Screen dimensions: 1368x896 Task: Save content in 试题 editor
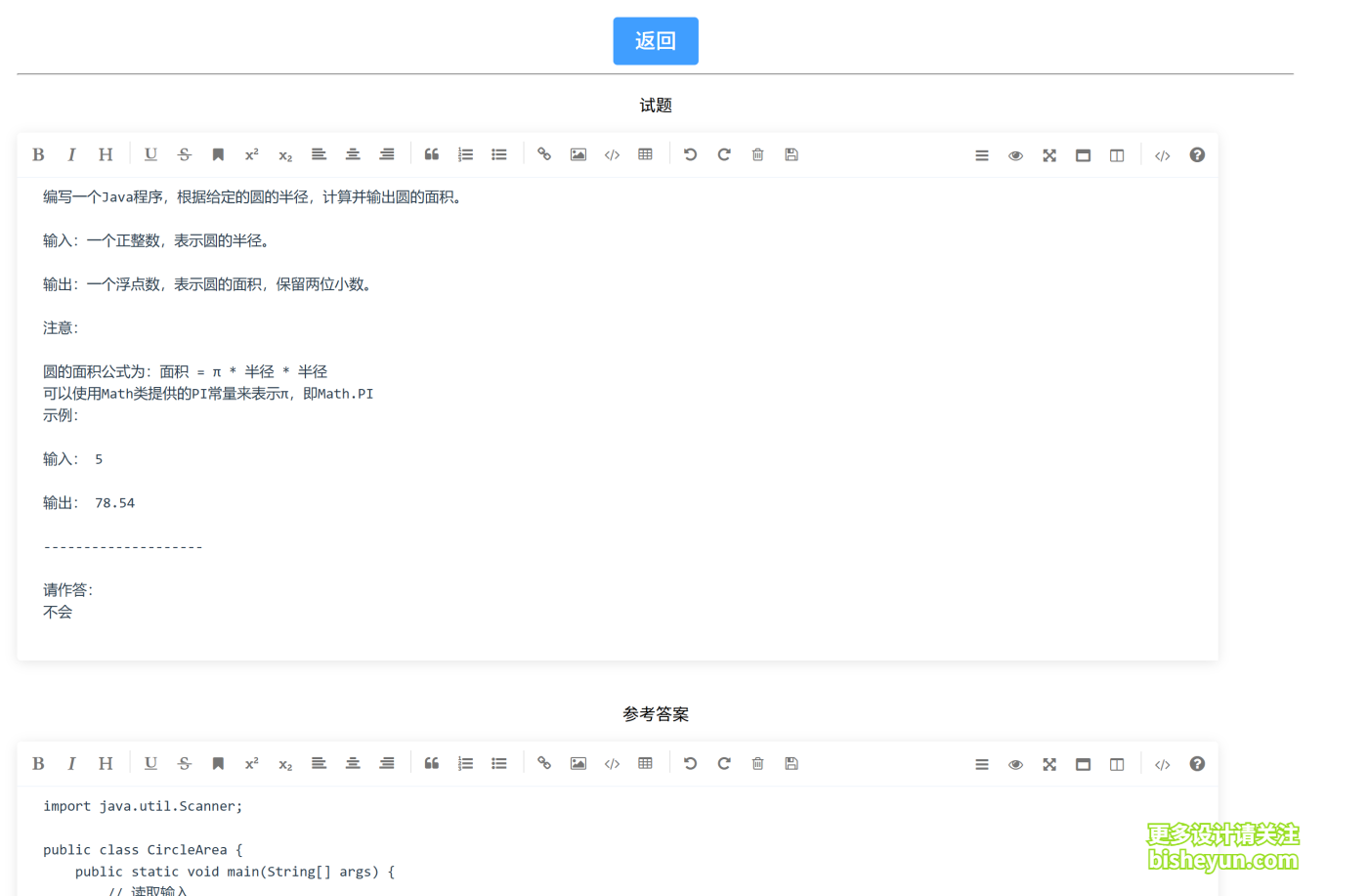pos(791,154)
